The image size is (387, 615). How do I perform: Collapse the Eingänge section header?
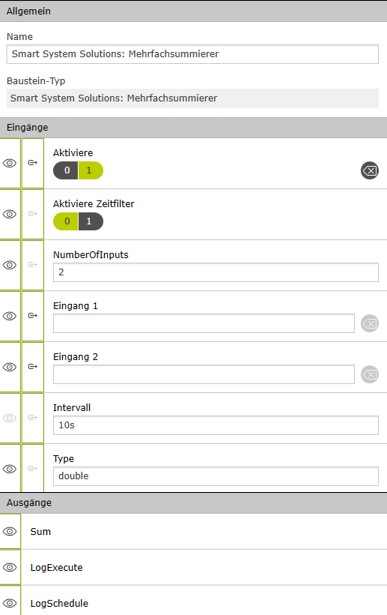(x=193, y=127)
